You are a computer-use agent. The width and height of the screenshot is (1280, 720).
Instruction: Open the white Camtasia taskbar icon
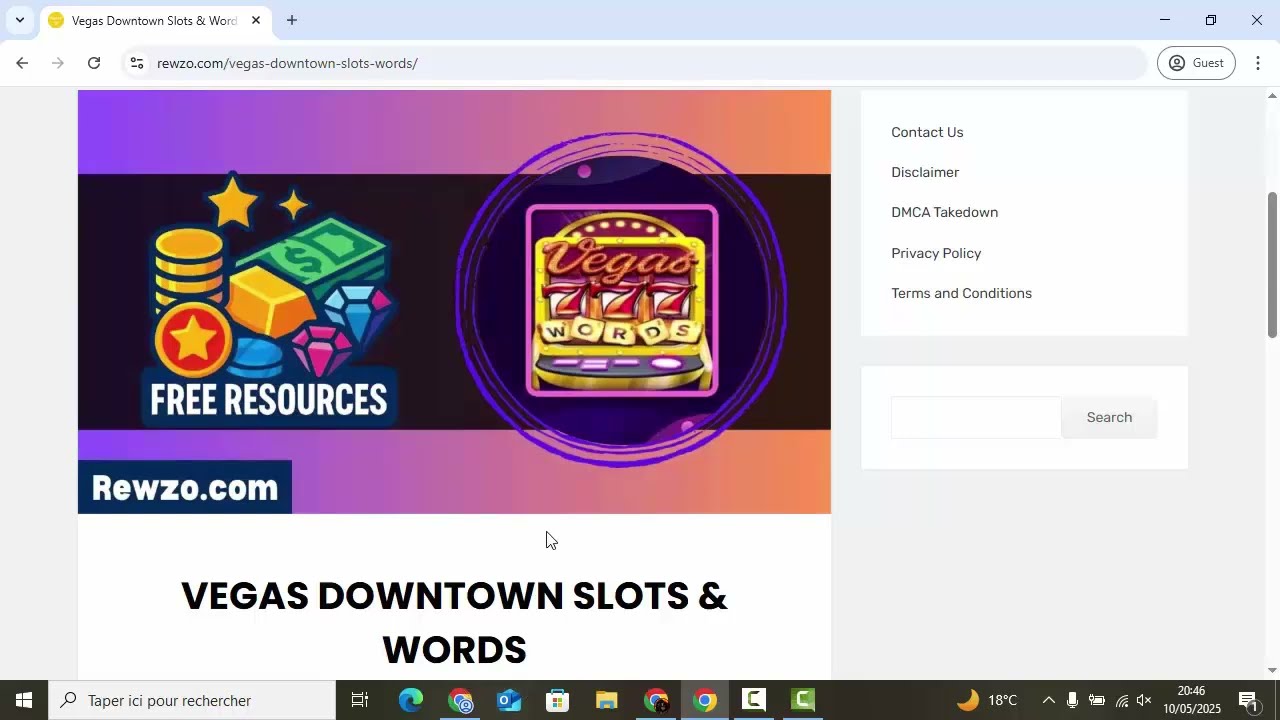click(754, 700)
